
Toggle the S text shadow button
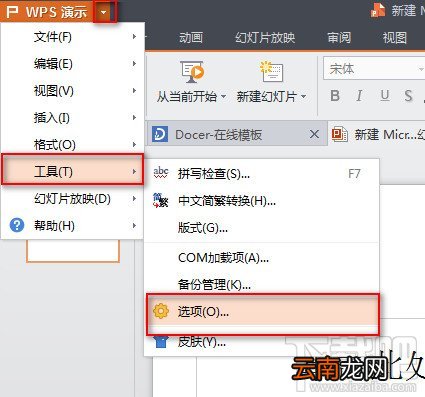coord(408,96)
